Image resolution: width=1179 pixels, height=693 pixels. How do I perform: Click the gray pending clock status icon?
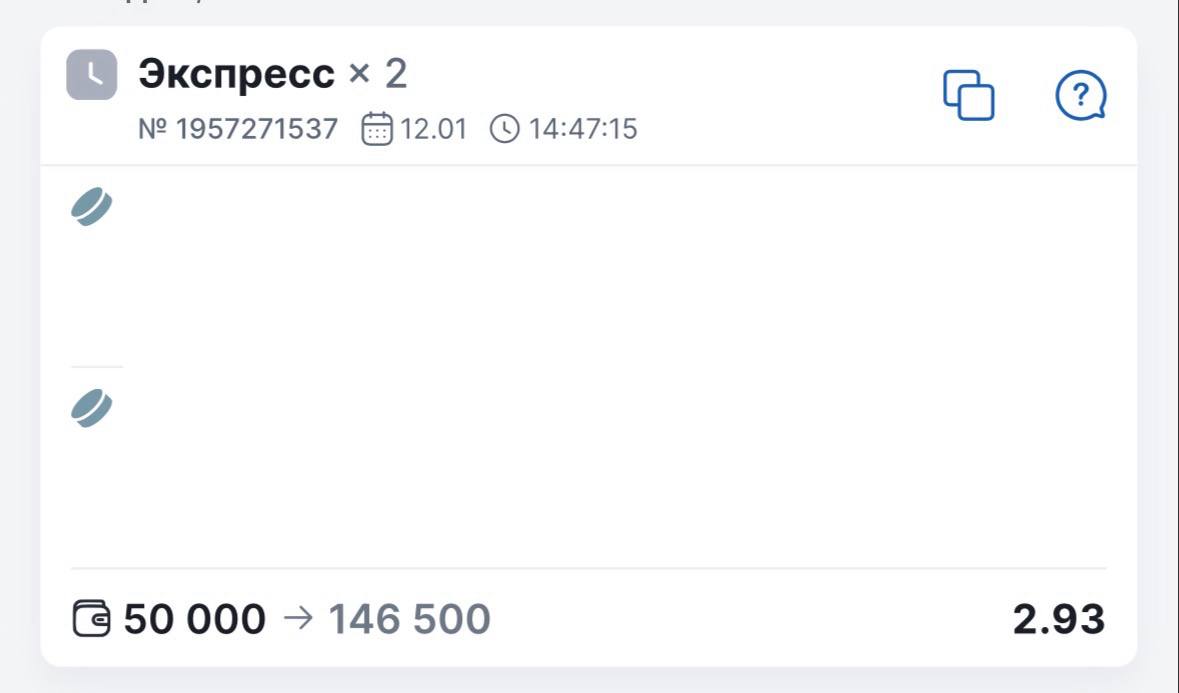coord(92,75)
